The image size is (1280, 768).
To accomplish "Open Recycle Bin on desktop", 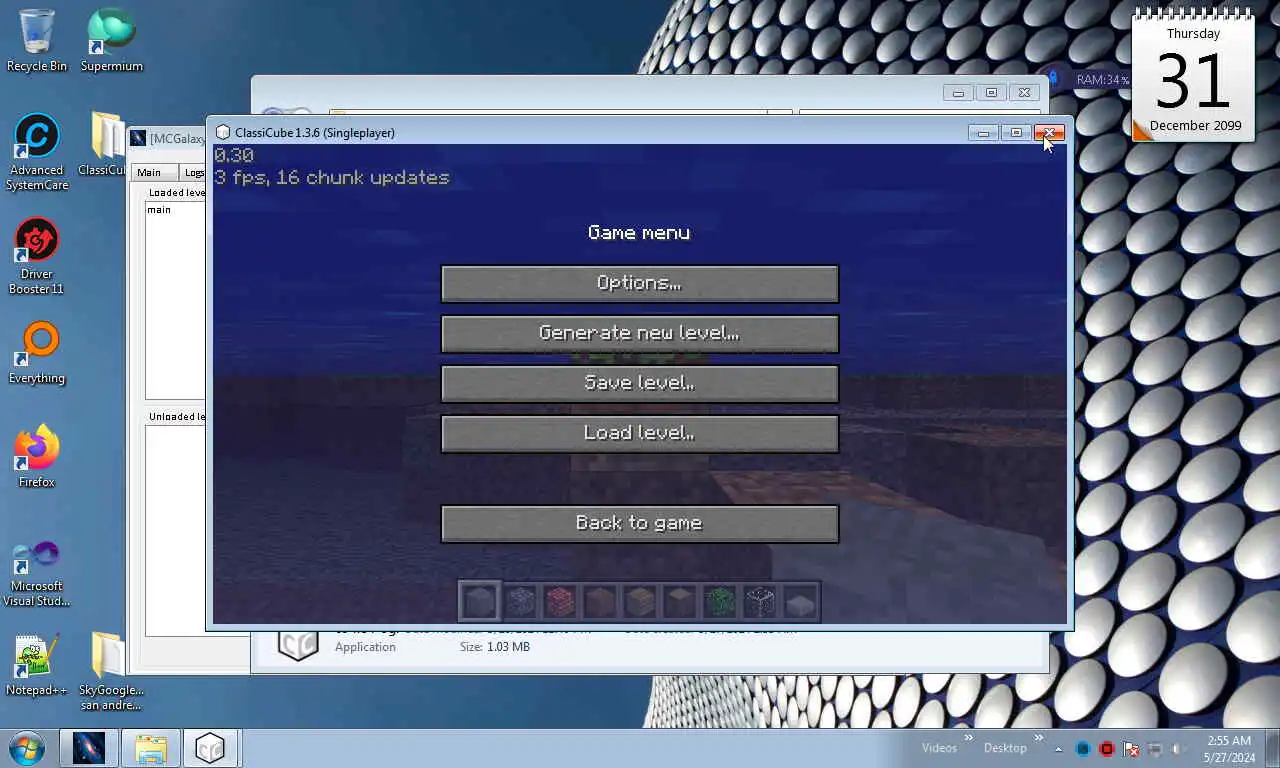I will click(x=37, y=40).
